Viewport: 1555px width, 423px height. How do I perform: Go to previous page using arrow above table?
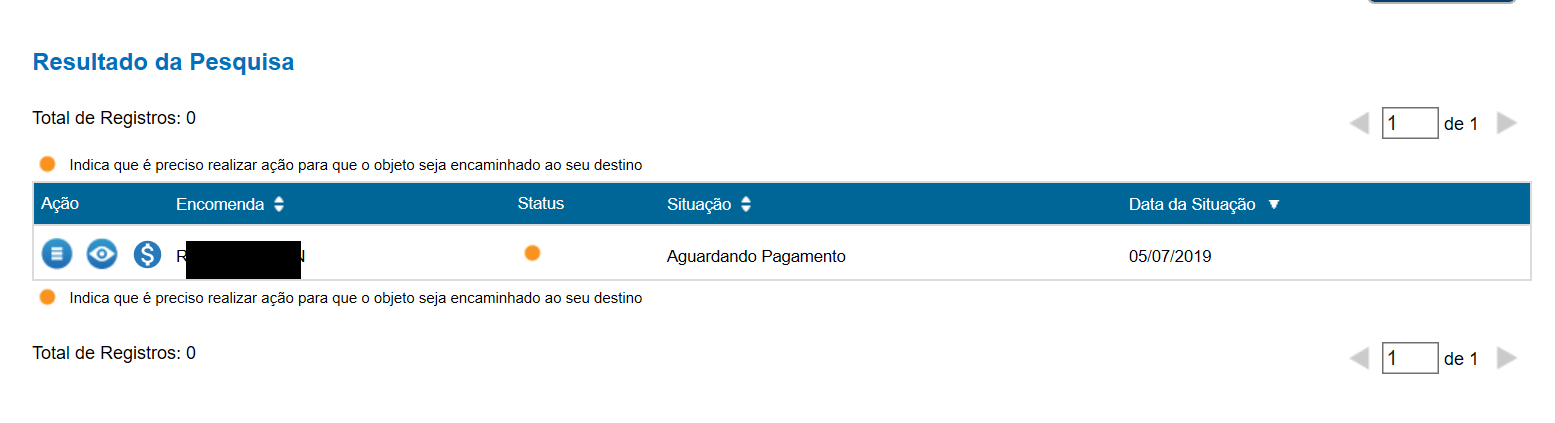[1359, 124]
